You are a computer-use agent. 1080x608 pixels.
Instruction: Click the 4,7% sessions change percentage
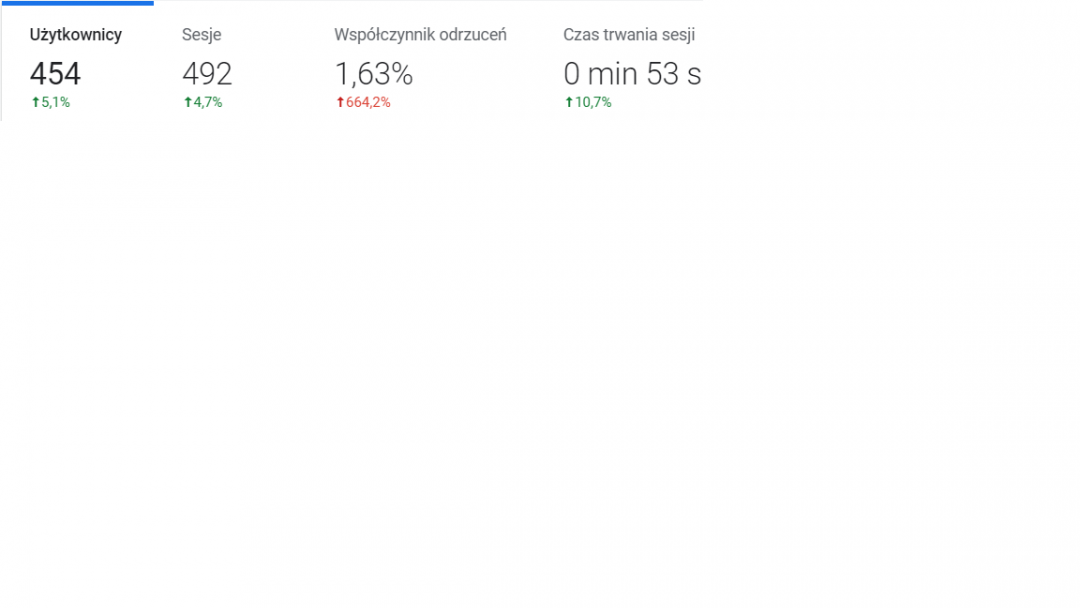208,102
